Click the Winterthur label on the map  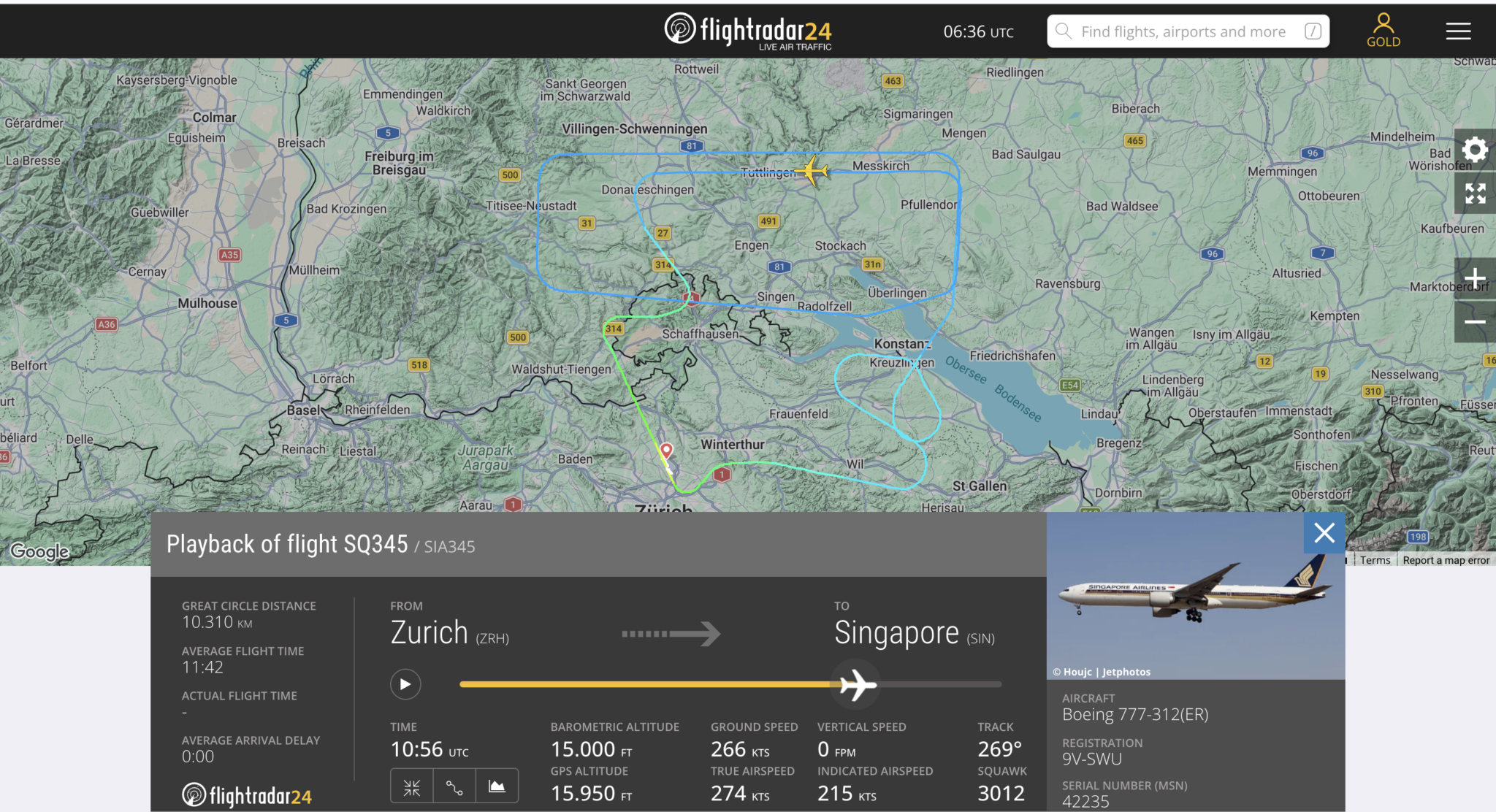tap(733, 444)
